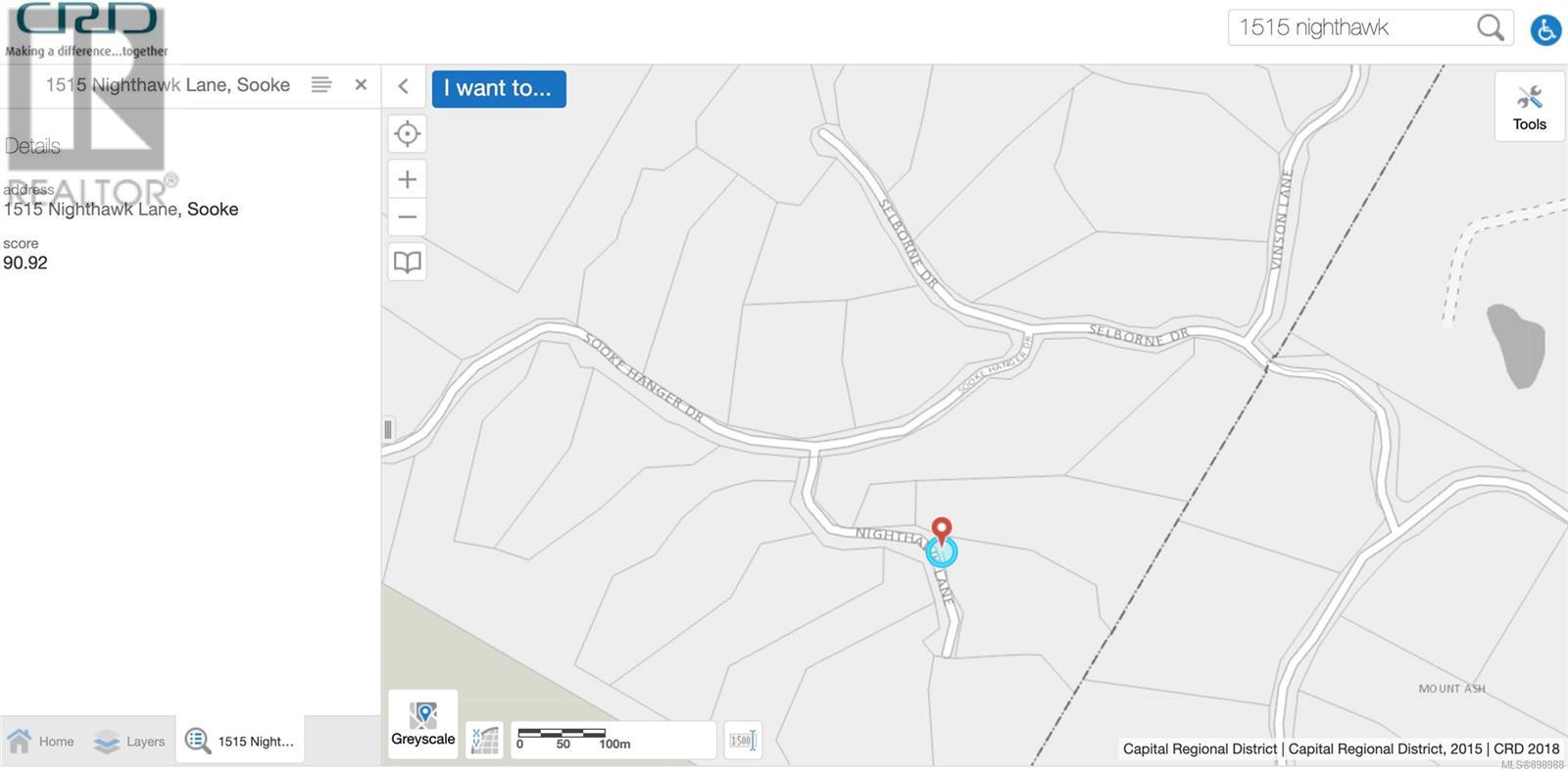The width and height of the screenshot is (1568, 771).
Task: Click the red location pin marker
Action: click(941, 532)
